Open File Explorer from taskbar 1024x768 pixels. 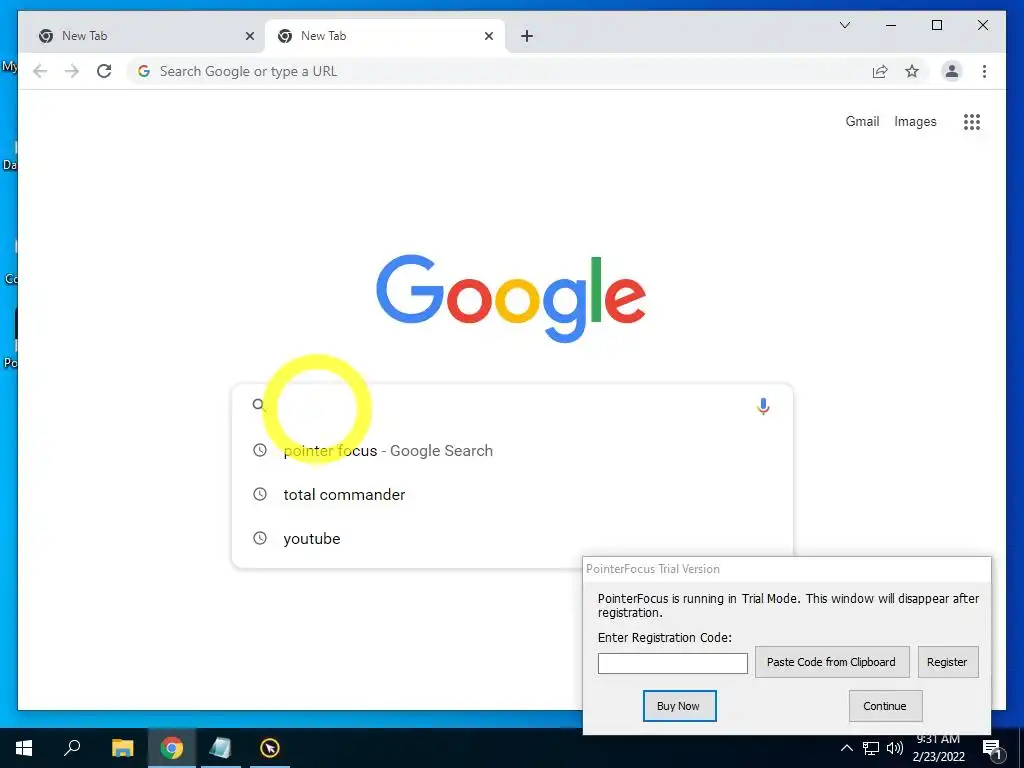122,748
